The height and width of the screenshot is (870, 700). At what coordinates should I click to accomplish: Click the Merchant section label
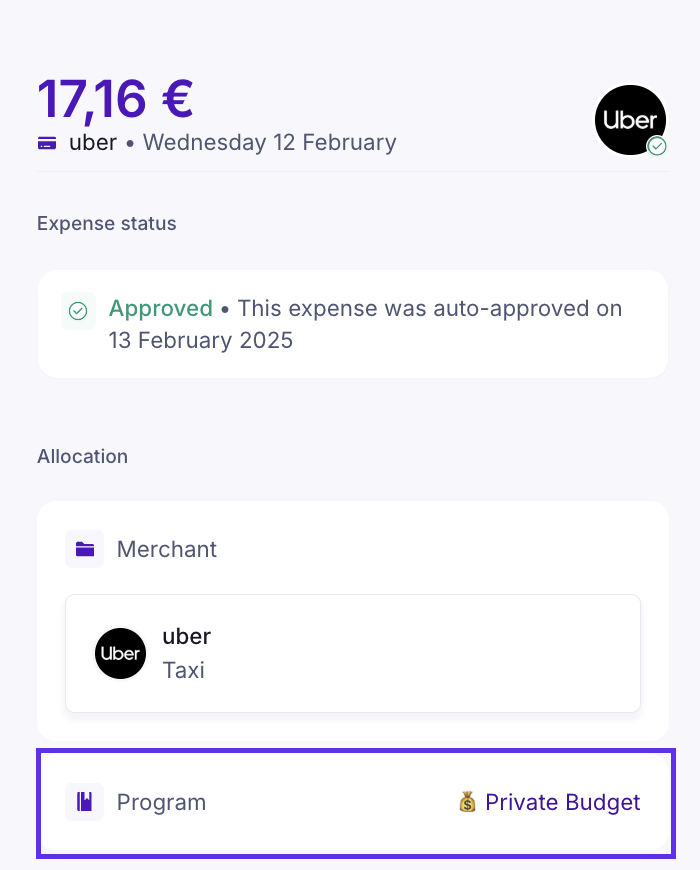coord(167,549)
